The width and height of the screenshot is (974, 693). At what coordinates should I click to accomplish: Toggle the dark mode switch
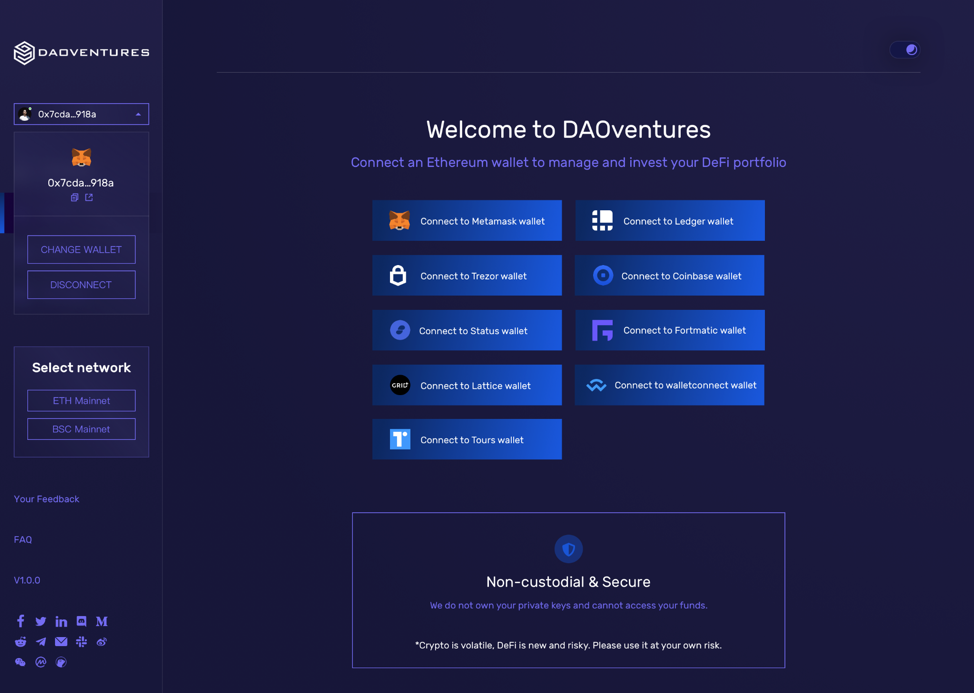point(904,50)
